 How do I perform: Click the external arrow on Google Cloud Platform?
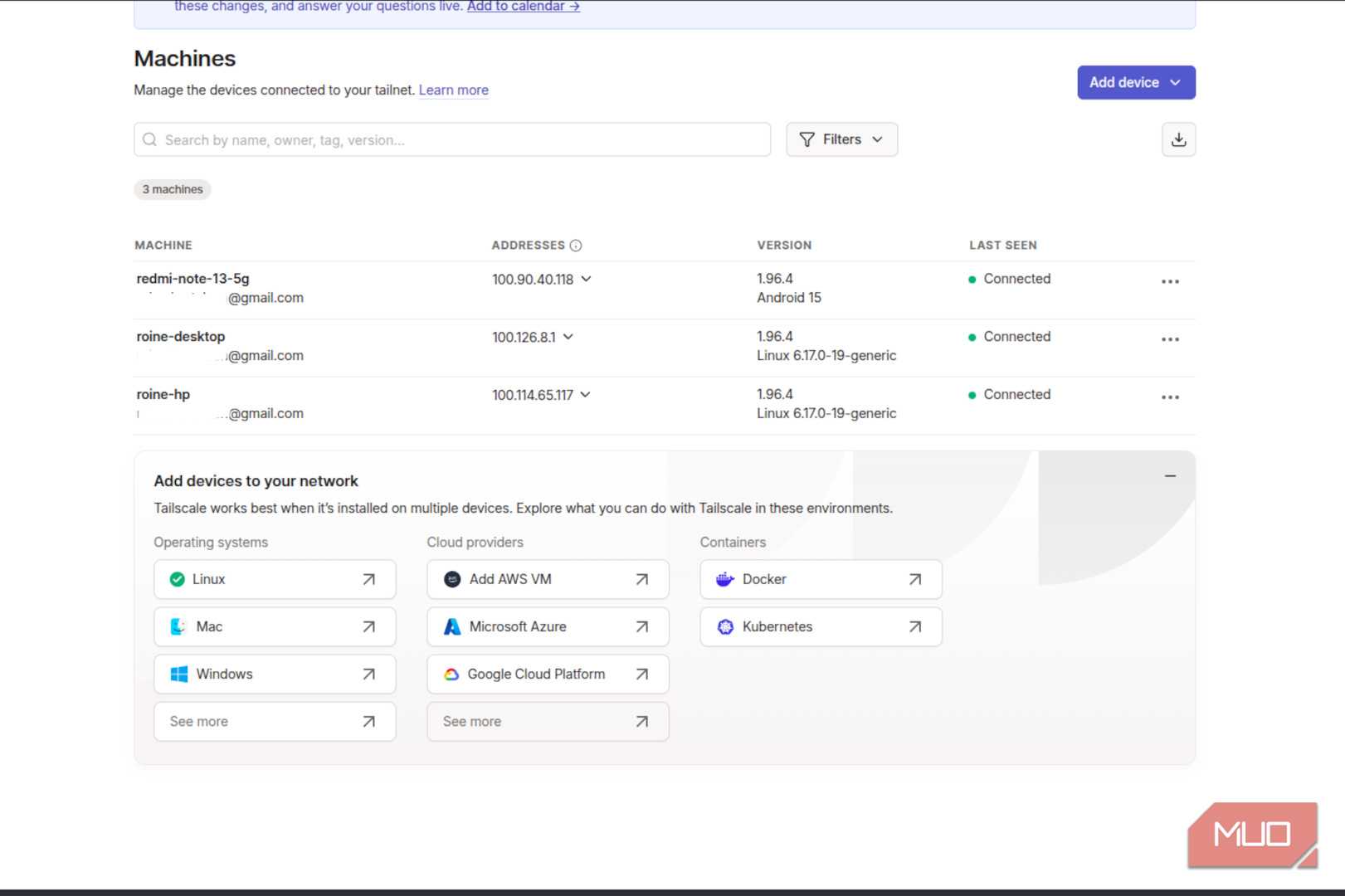click(x=642, y=674)
